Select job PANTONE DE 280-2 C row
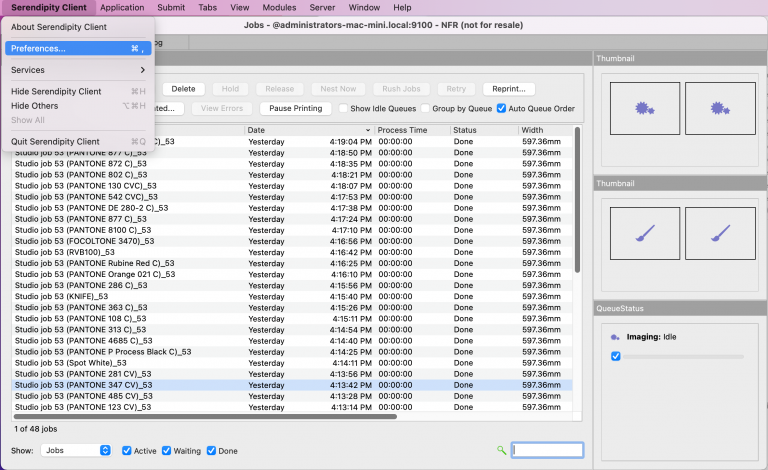This screenshot has height=470, width=768. pos(292,208)
